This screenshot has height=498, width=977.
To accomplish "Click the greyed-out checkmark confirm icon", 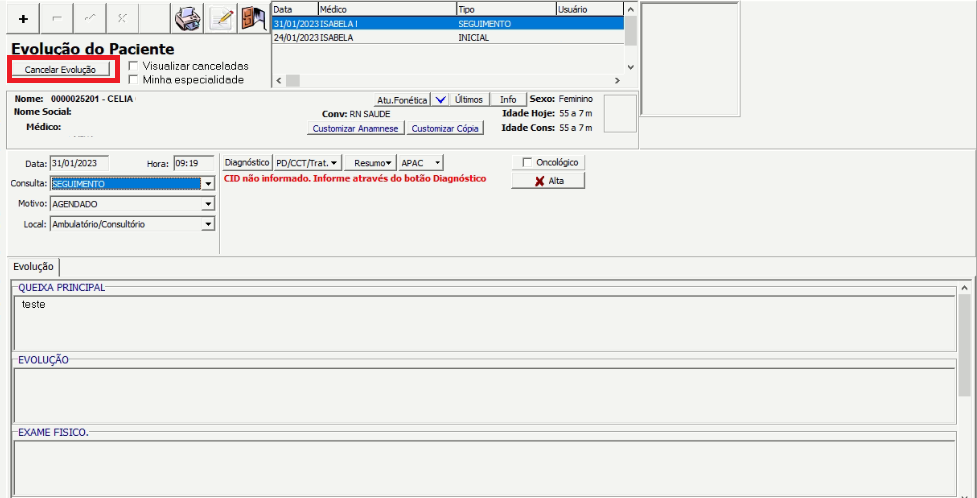I will (x=90, y=19).
